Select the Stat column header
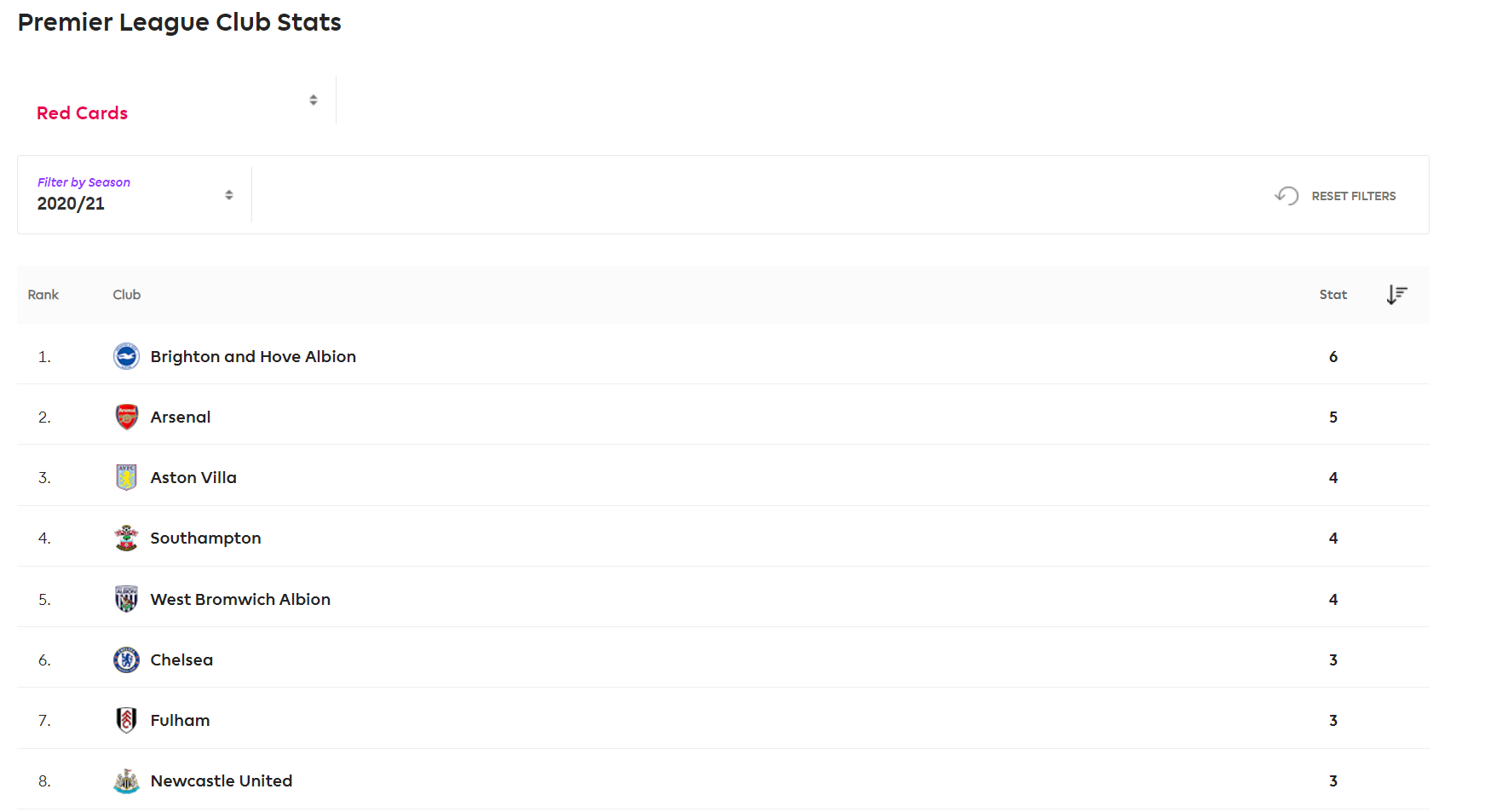Image resolution: width=1491 pixels, height=812 pixels. point(1333,295)
